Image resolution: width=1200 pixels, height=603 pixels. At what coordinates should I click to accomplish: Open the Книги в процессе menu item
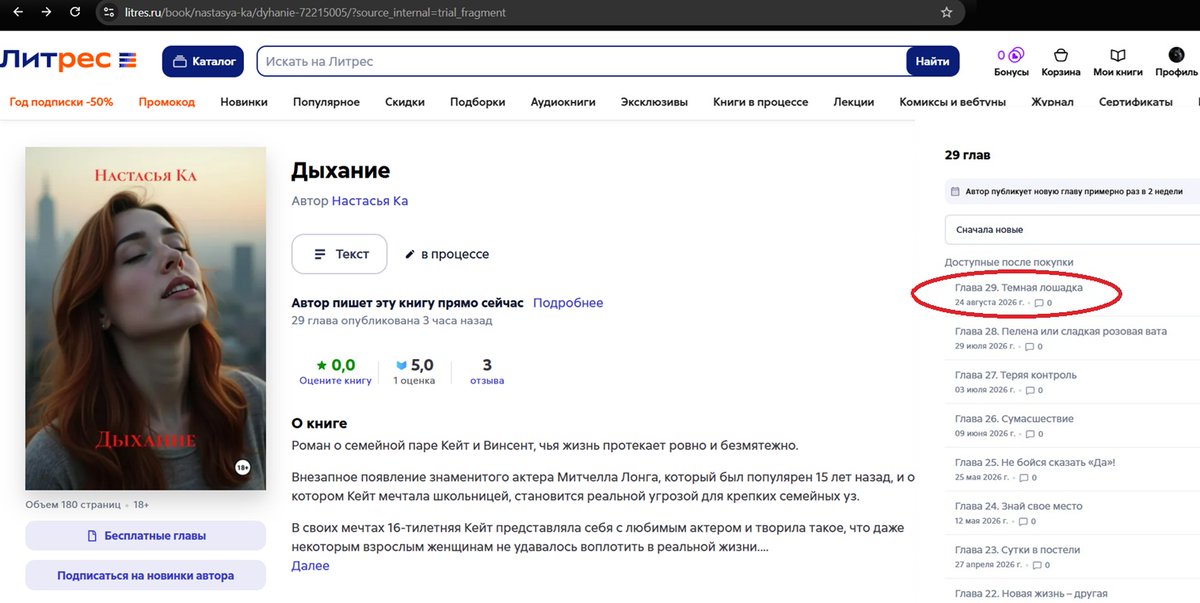point(761,102)
